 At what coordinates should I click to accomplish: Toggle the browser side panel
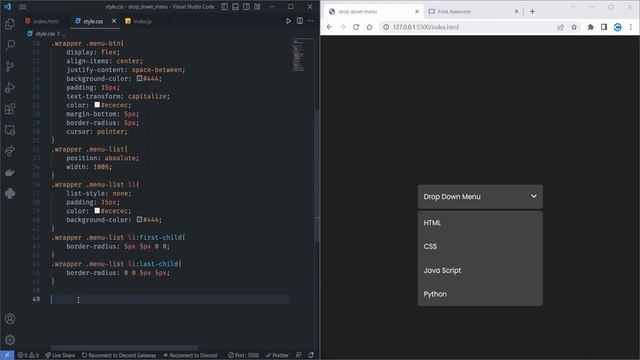[x=604, y=27]
